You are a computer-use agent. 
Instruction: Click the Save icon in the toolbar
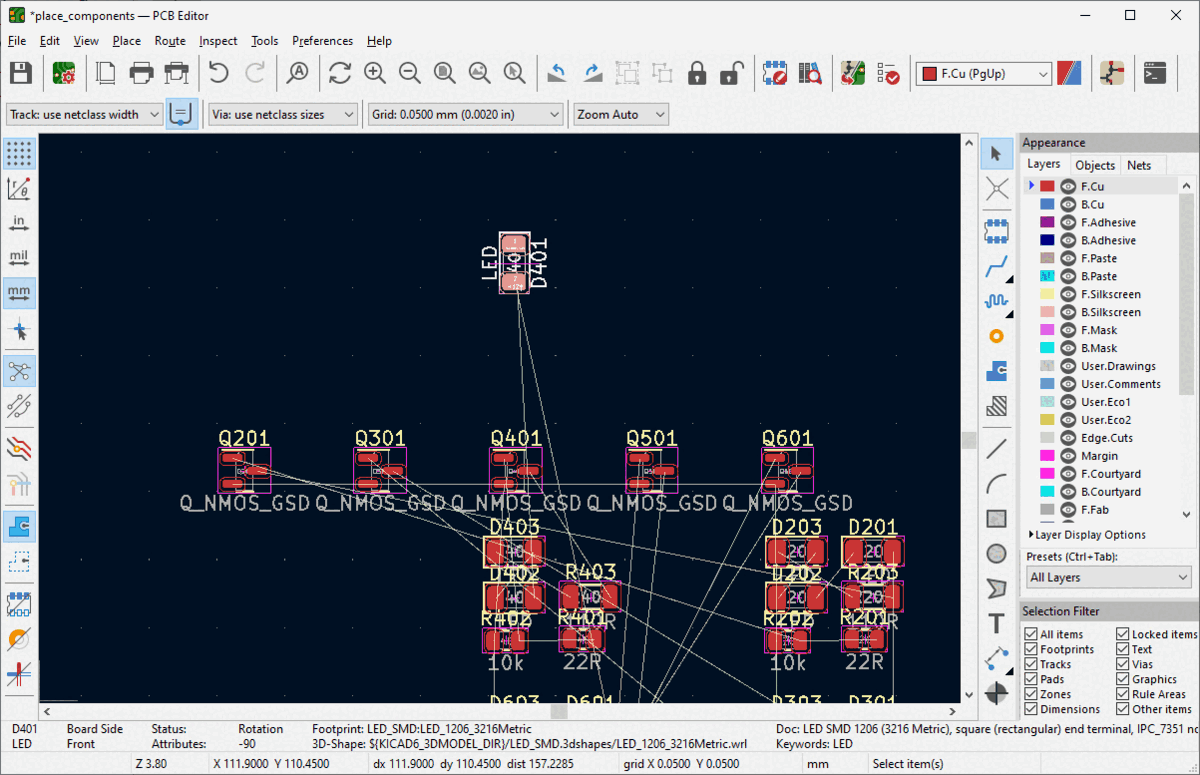[21, 73]
